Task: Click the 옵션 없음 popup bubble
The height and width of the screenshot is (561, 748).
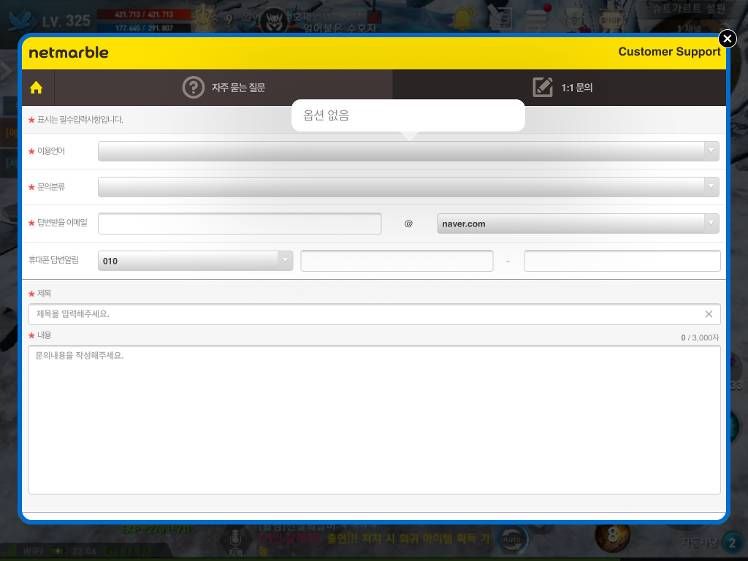Action: pos(408,115)
